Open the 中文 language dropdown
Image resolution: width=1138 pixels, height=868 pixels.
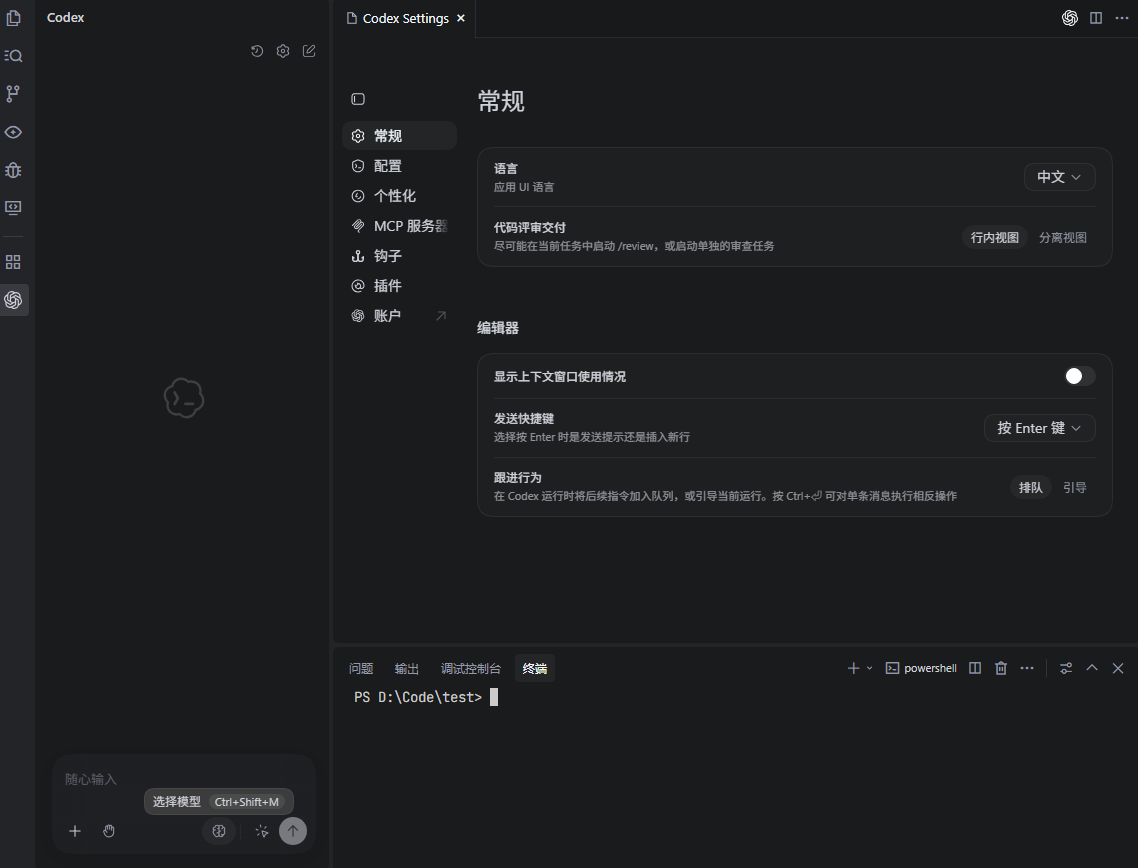coord(1060,177)
